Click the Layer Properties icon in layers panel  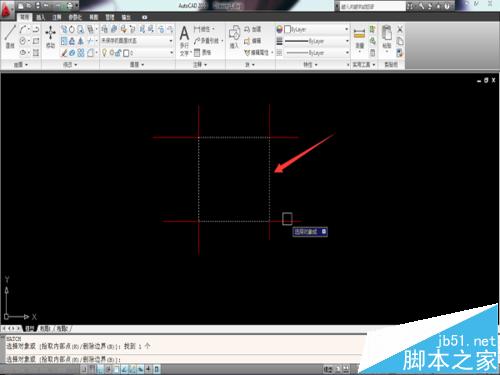104,29
